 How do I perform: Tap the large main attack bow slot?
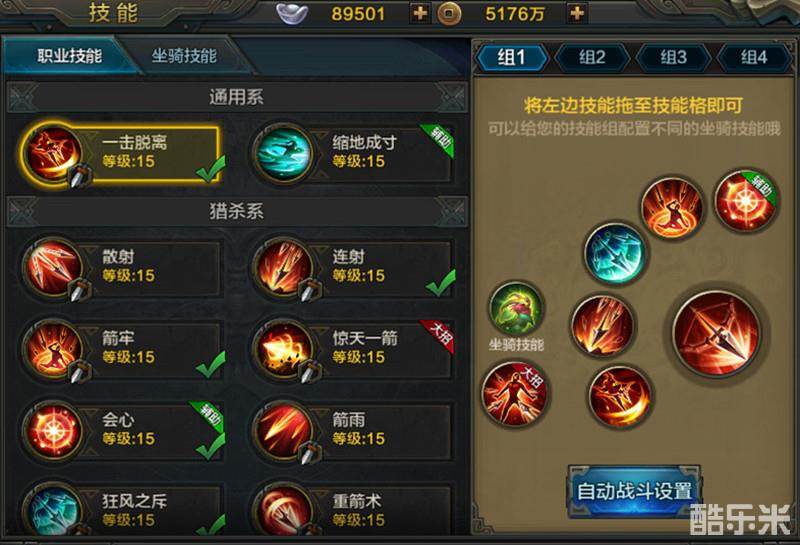pos(716,334)
